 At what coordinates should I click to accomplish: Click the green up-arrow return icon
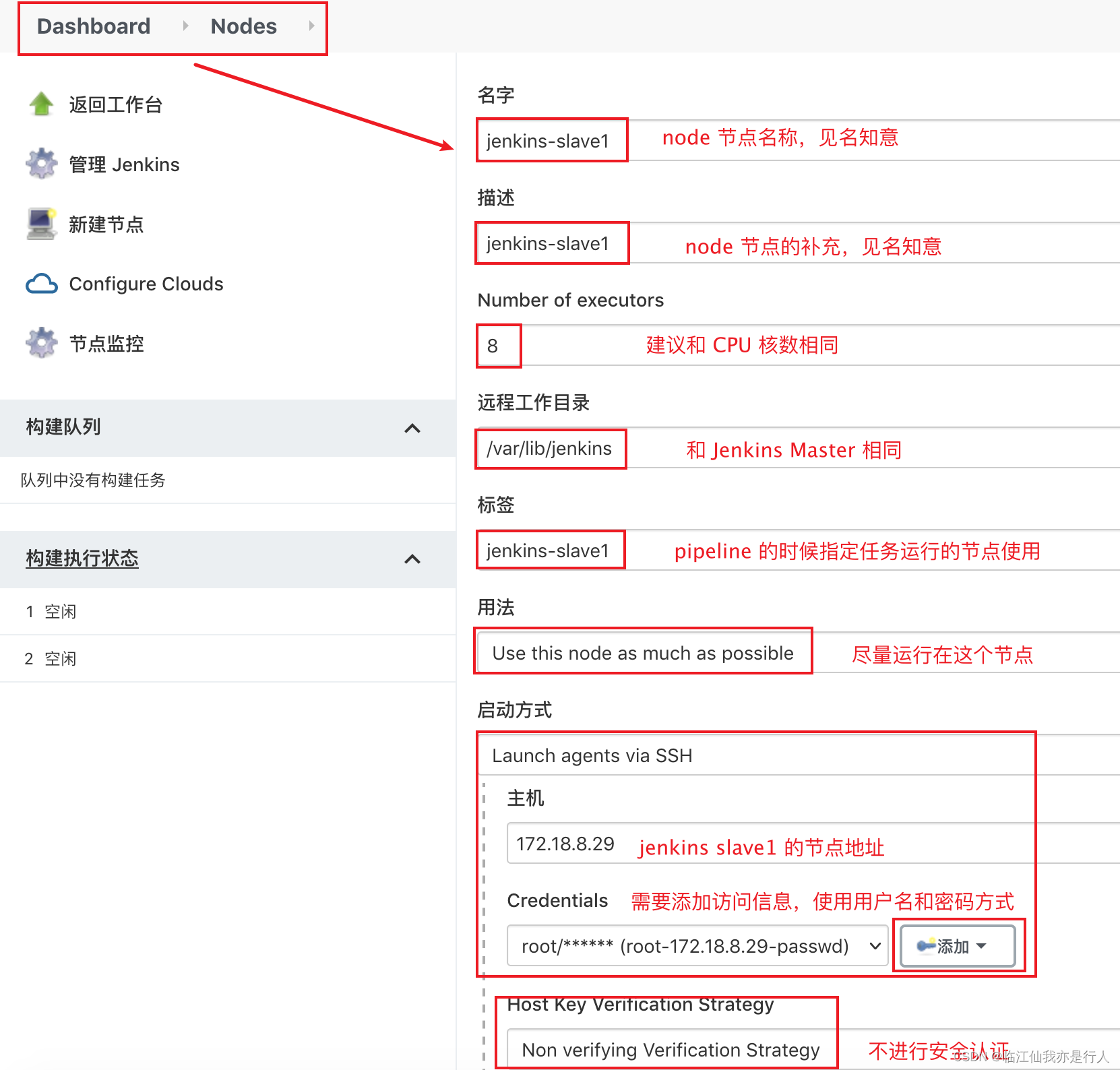pyautogui.click(x=42, y=104)
